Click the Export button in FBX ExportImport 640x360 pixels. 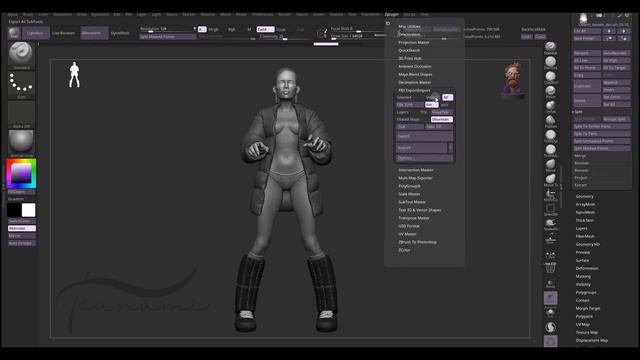(x=424, y=136)
